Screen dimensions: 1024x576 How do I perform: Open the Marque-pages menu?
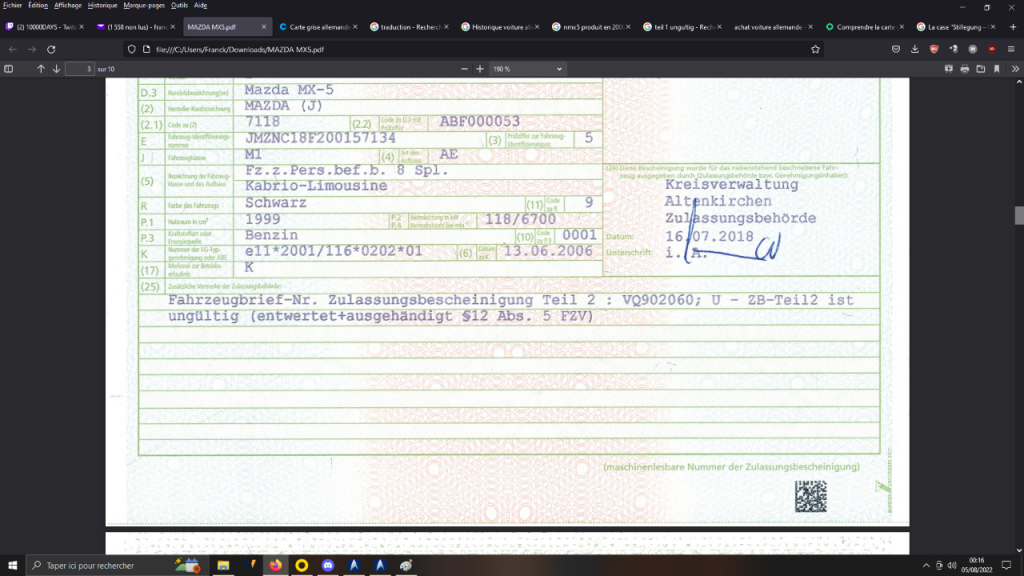144,5
